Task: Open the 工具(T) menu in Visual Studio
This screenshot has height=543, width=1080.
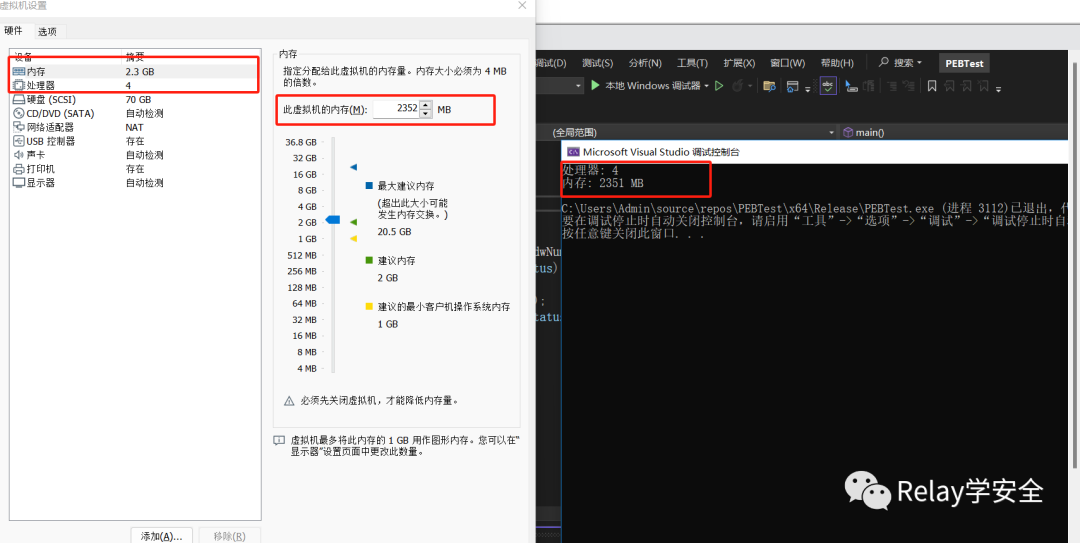Action: [x=692, y=63]
